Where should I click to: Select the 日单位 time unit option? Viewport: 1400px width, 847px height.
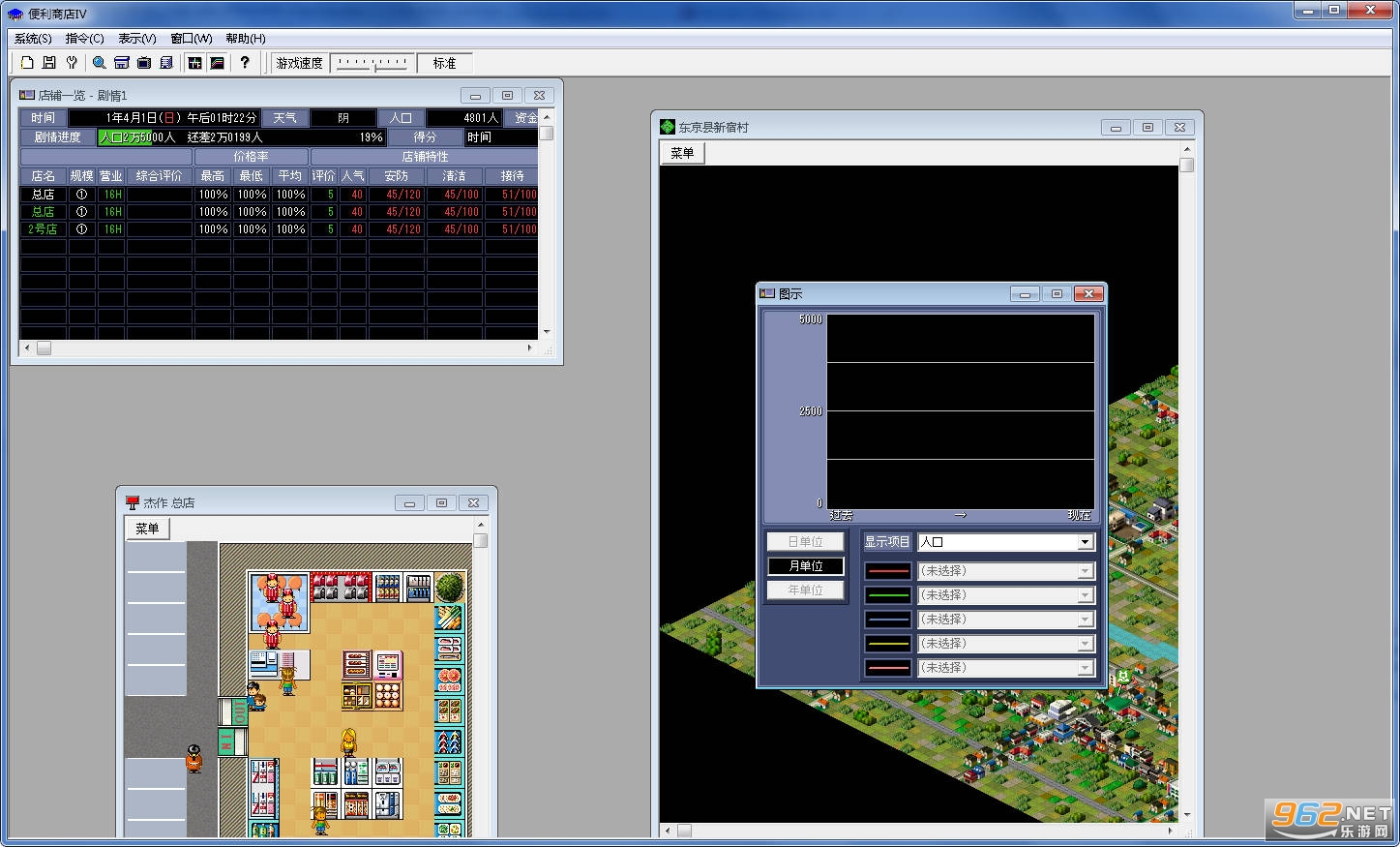click(805, 542)
